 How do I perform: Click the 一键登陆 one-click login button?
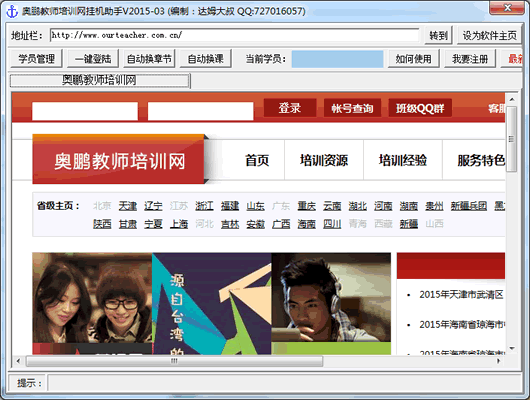tap(93, 58)
